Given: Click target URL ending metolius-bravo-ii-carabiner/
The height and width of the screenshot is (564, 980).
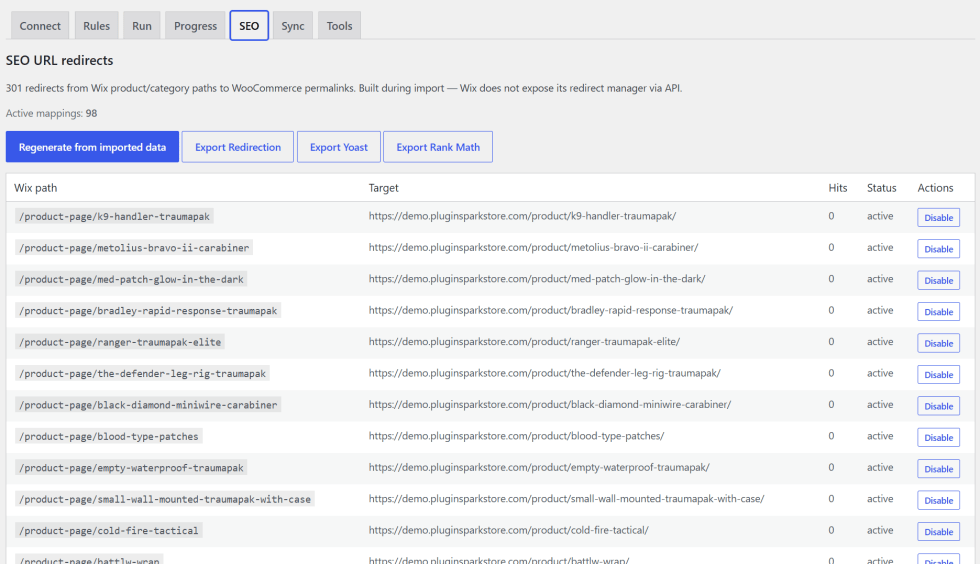Looking at the screenshot, I should point(533,247).
